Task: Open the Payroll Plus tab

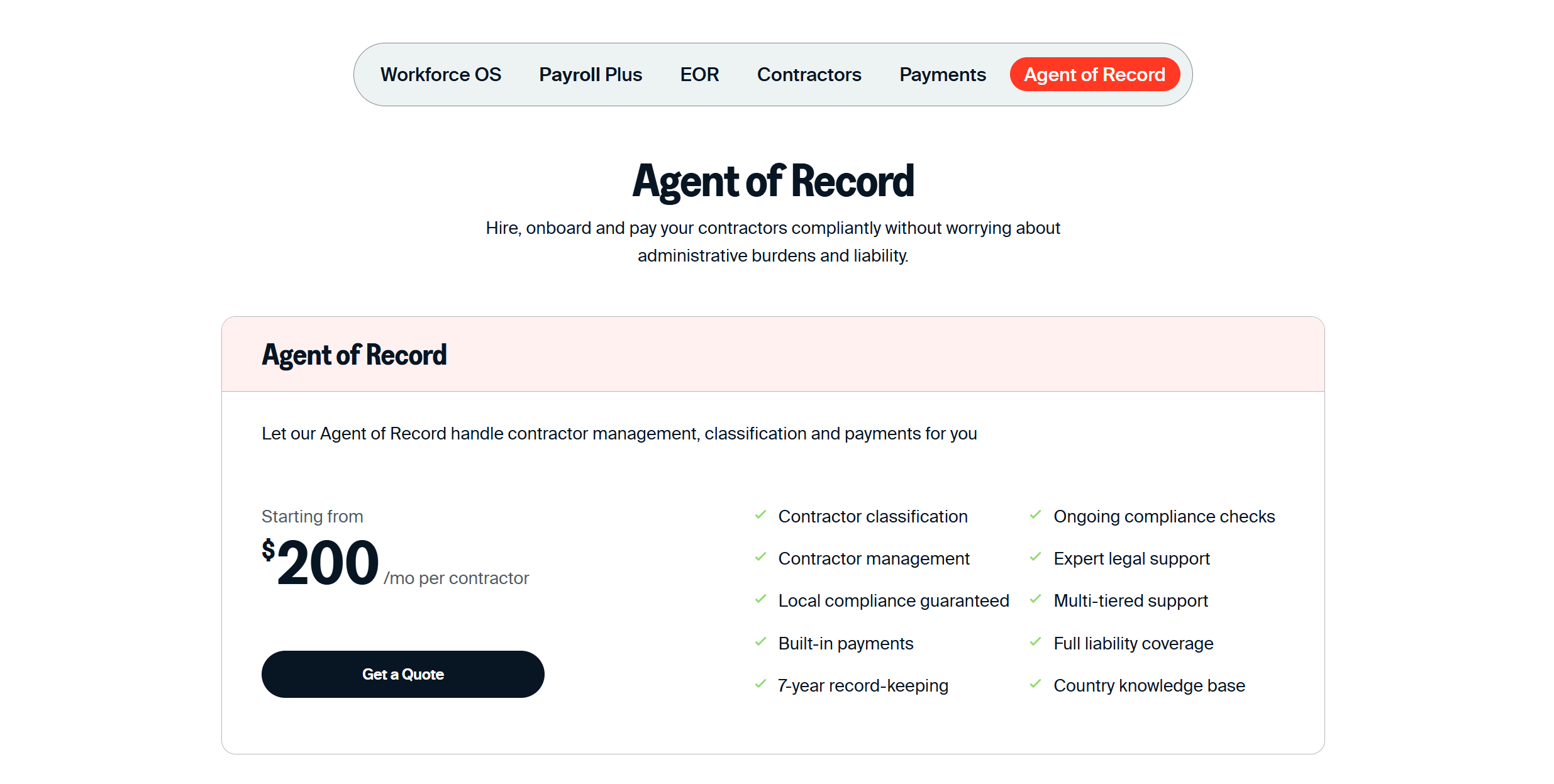Action: tap(590, 75)
